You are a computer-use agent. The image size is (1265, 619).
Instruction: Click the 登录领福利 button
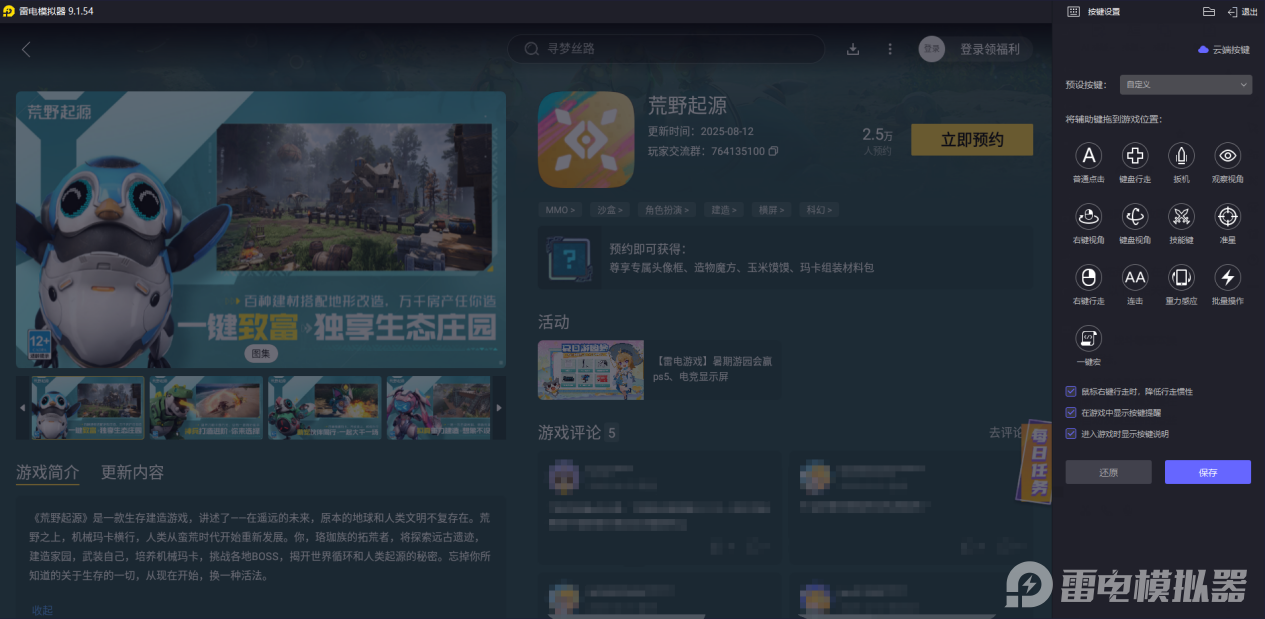click(990, 49)
